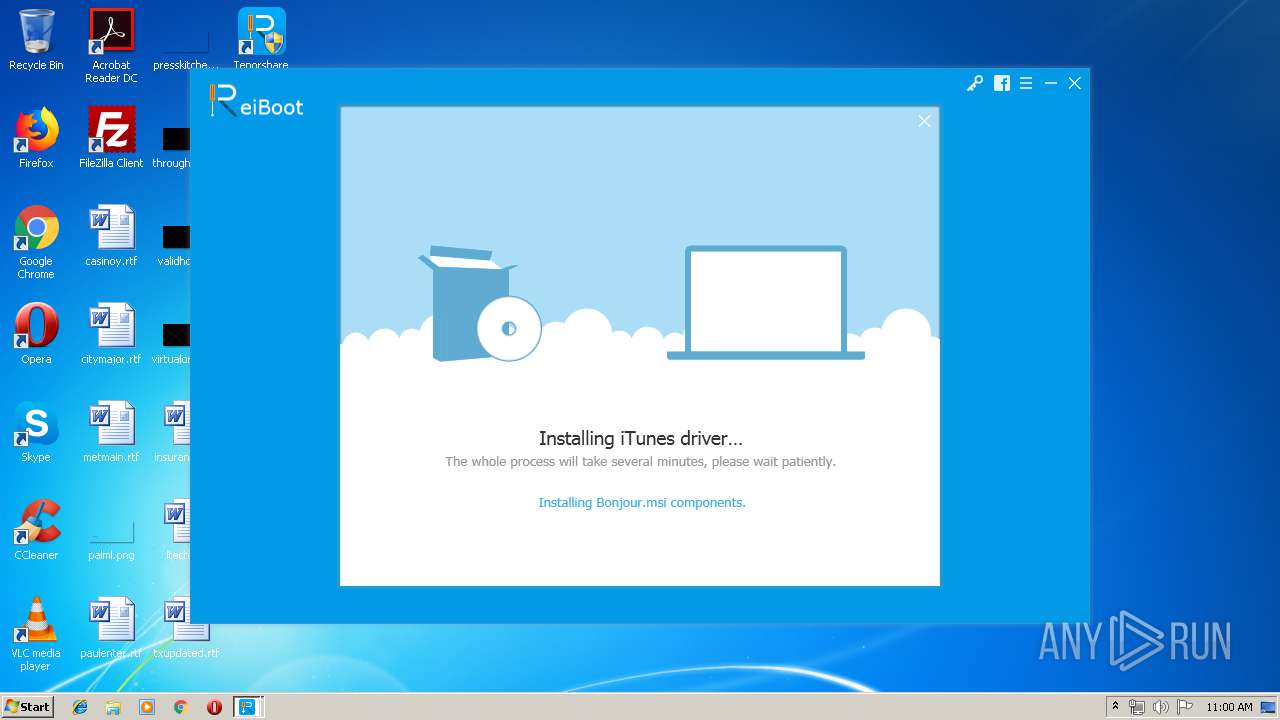
Task: Launch VLC media player shortcut
Action: (36, 634)
